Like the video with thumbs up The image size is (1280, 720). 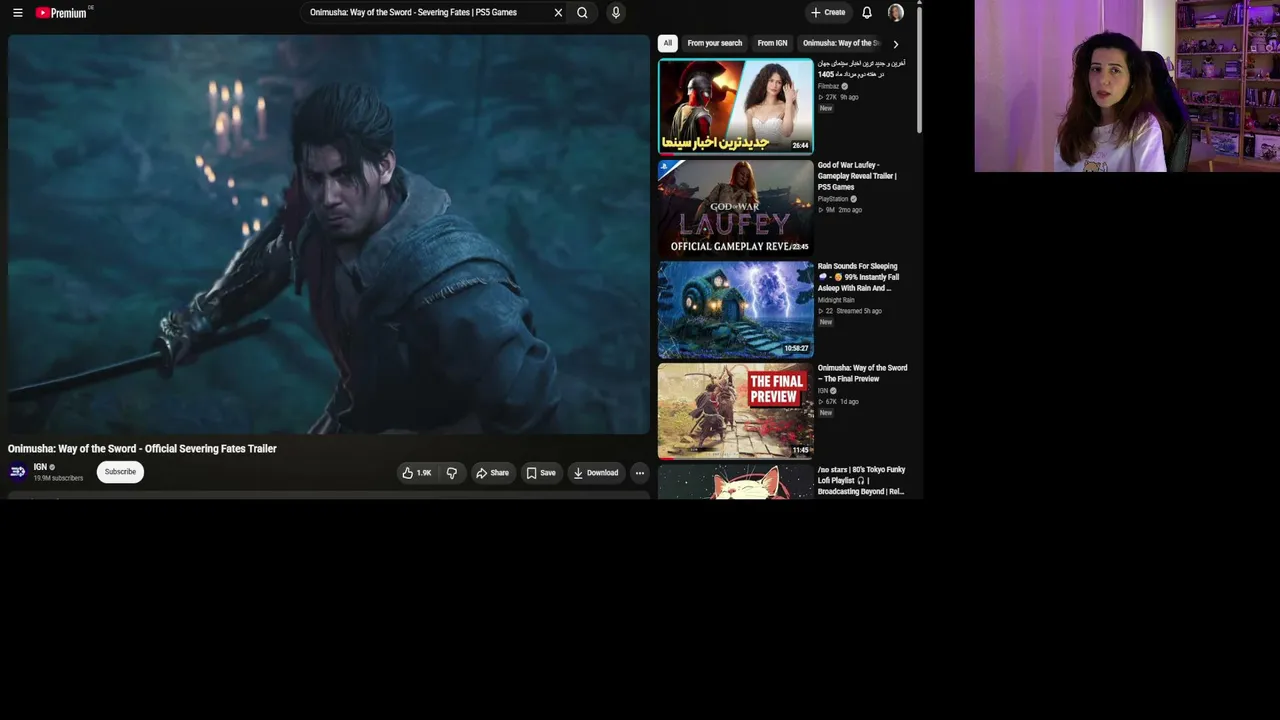point(416,473)
